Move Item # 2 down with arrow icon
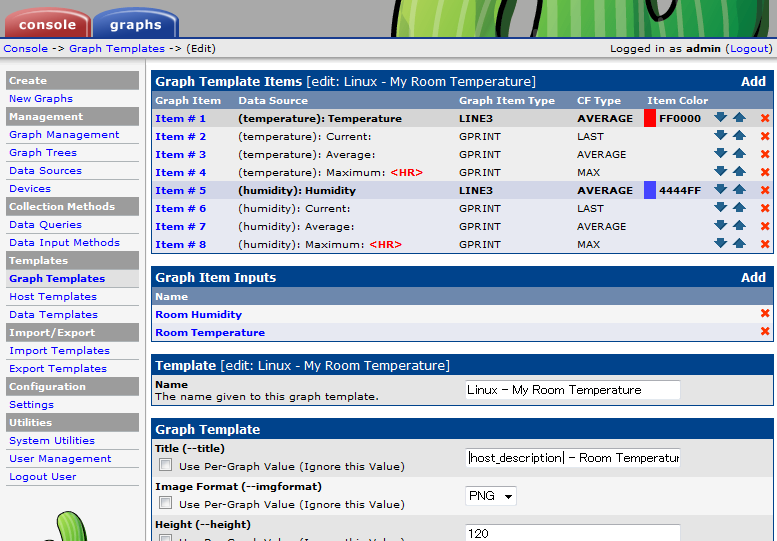This screenshot has height=541, width=777. 721,135
